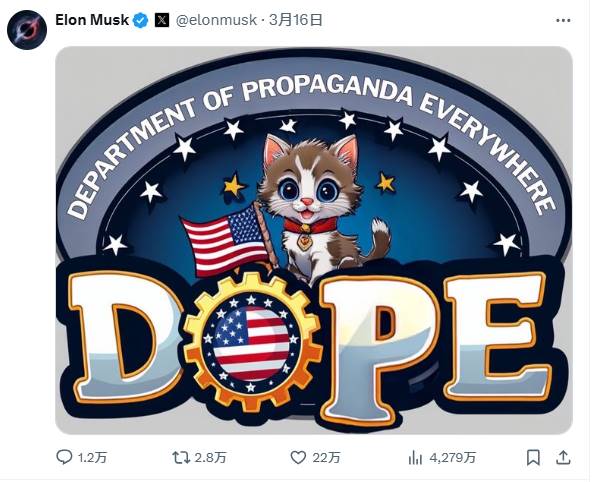Open Elon Musk's profile avatar
The height and width of the screenshot is (482, 600).
[x=26, y=30]
